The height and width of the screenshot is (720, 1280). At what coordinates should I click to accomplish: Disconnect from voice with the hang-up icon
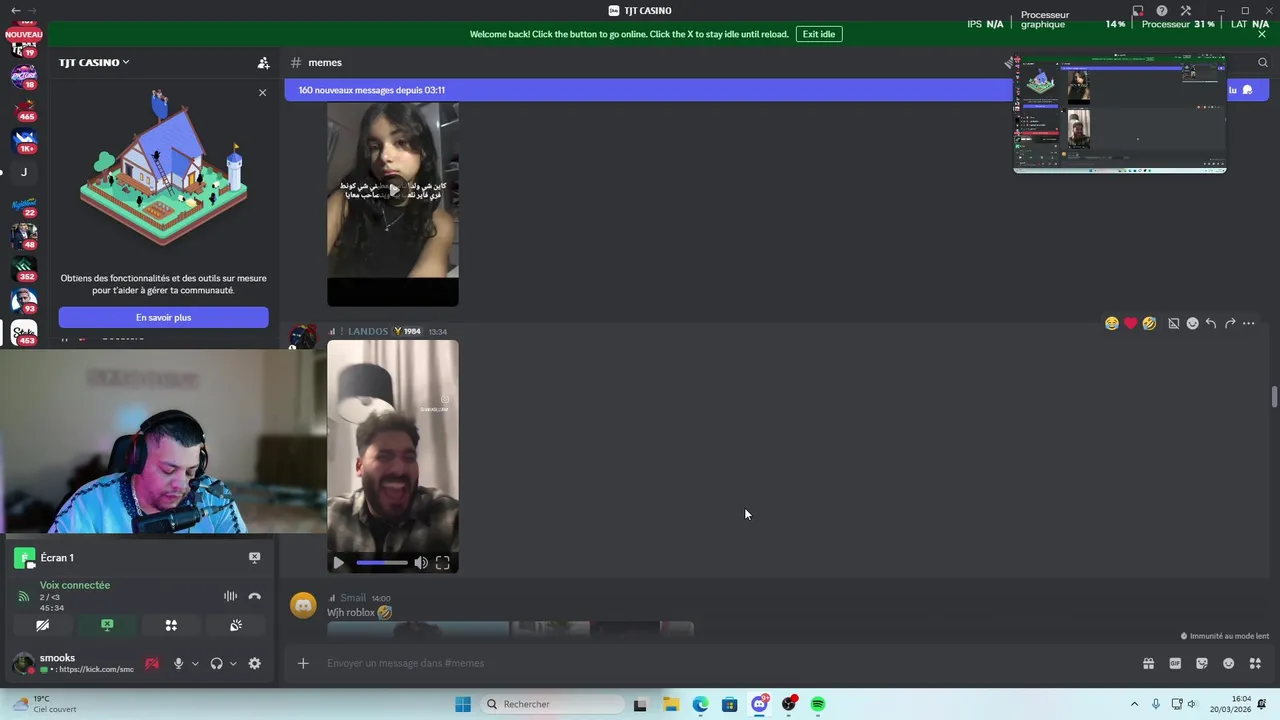tap(255, 596)
